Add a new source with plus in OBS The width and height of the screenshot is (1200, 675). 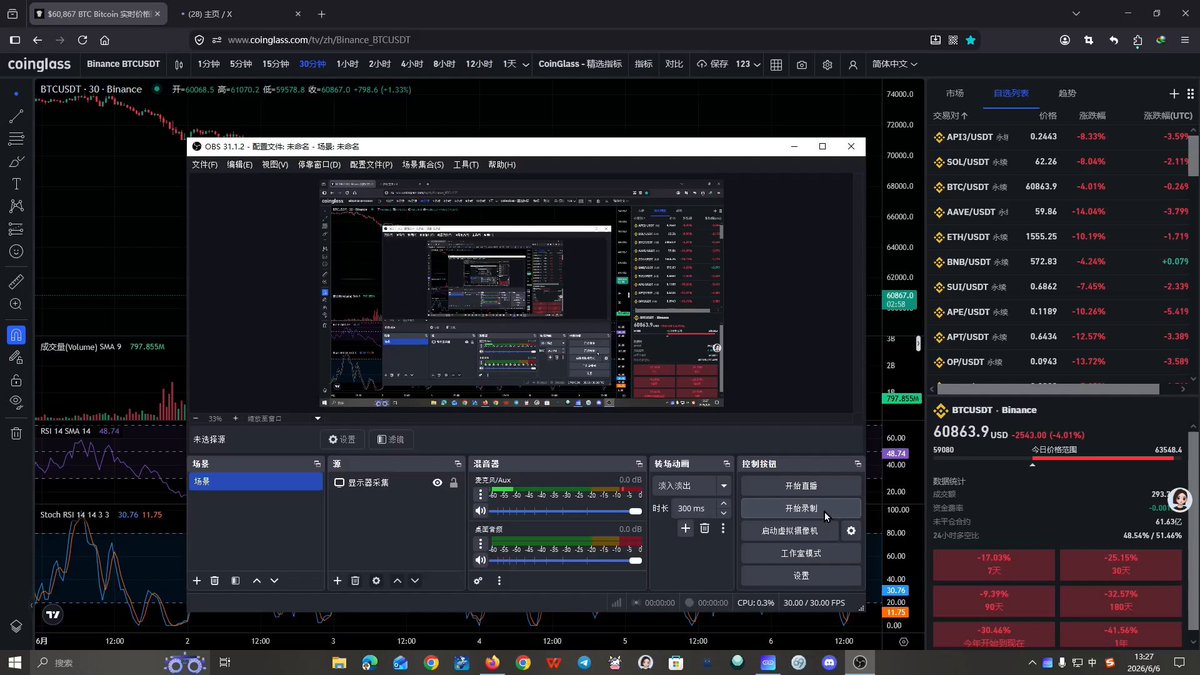click(x=337, y=580)
